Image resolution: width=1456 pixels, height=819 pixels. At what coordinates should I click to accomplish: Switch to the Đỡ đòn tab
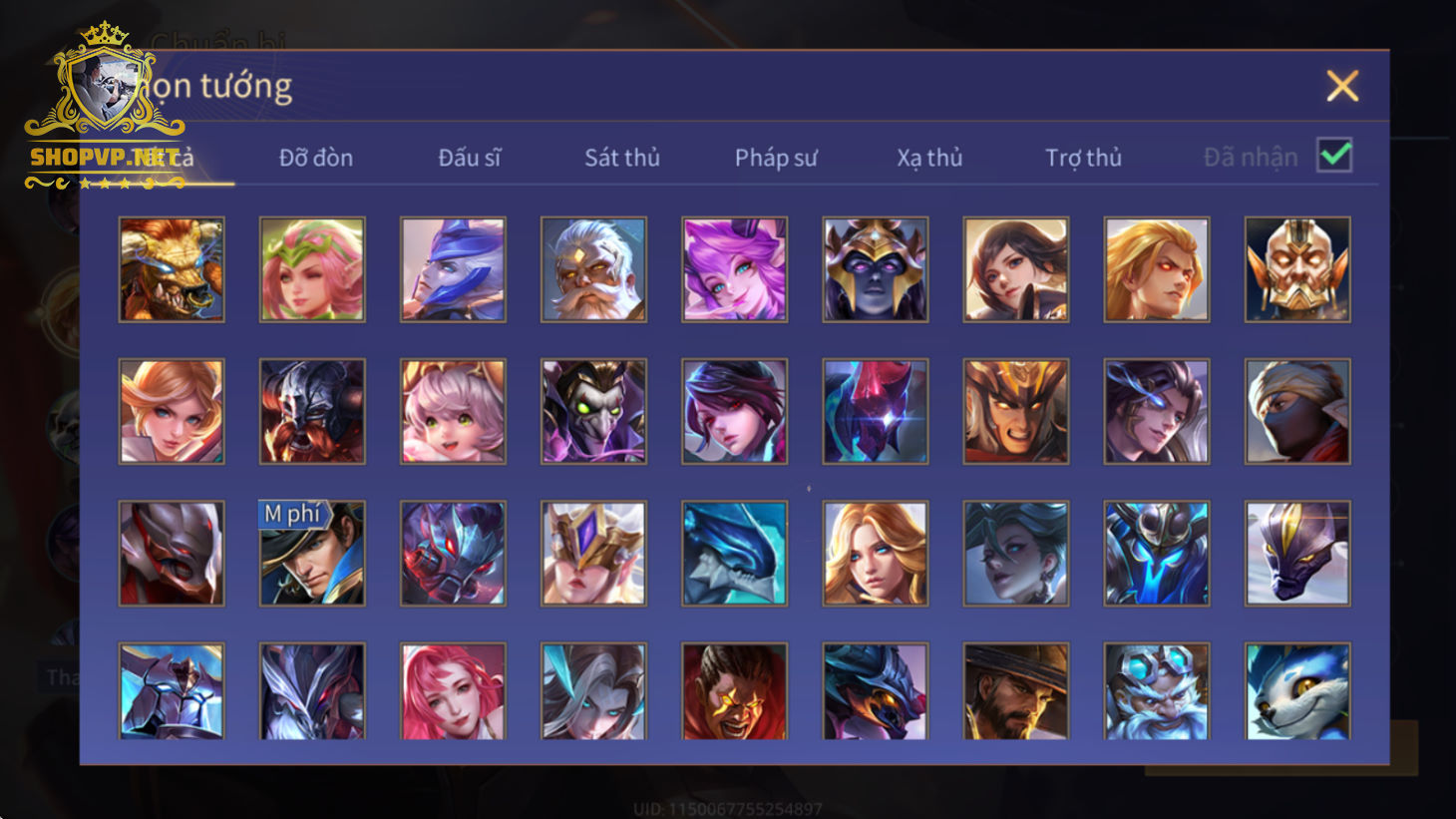click(x=316, y=158)
